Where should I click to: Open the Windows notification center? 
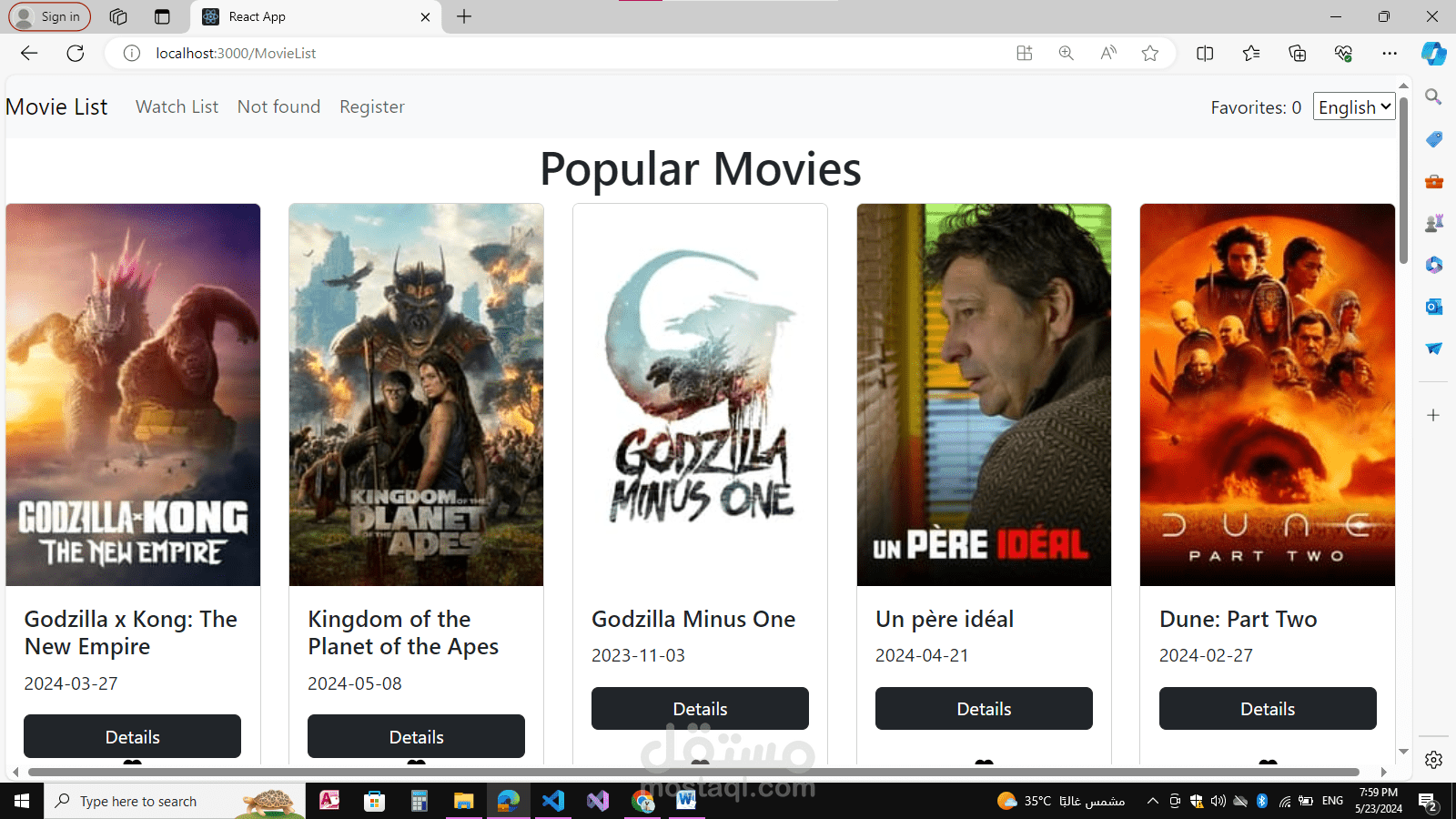click(1428, 802)
